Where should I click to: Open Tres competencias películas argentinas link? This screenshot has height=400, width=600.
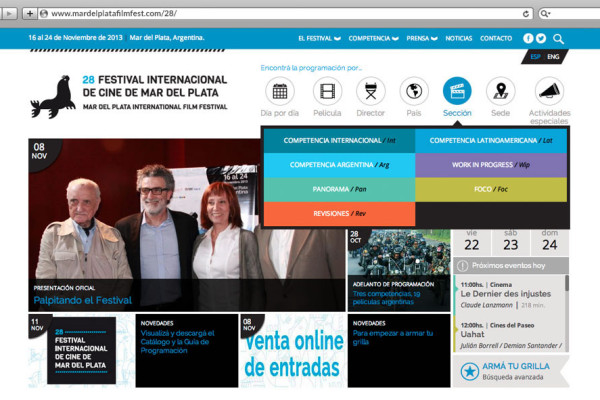click(386, 298)
